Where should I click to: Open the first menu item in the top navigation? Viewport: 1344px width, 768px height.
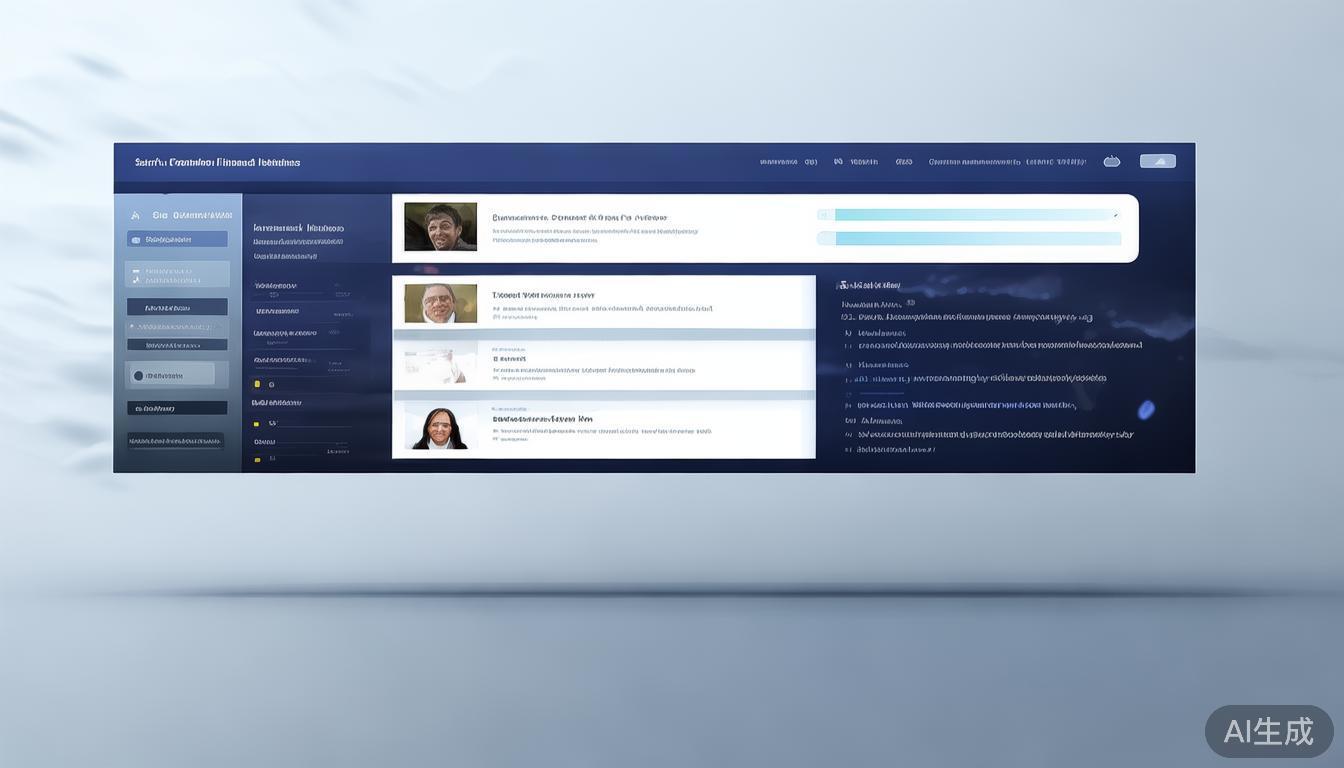[778, 161]
